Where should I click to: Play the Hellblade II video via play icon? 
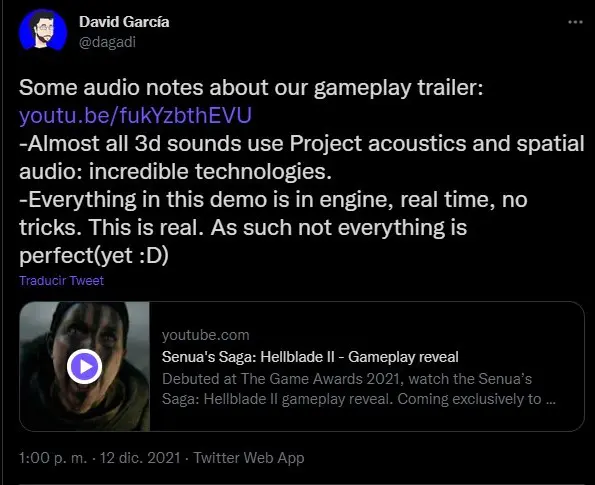tap(84, 366)
